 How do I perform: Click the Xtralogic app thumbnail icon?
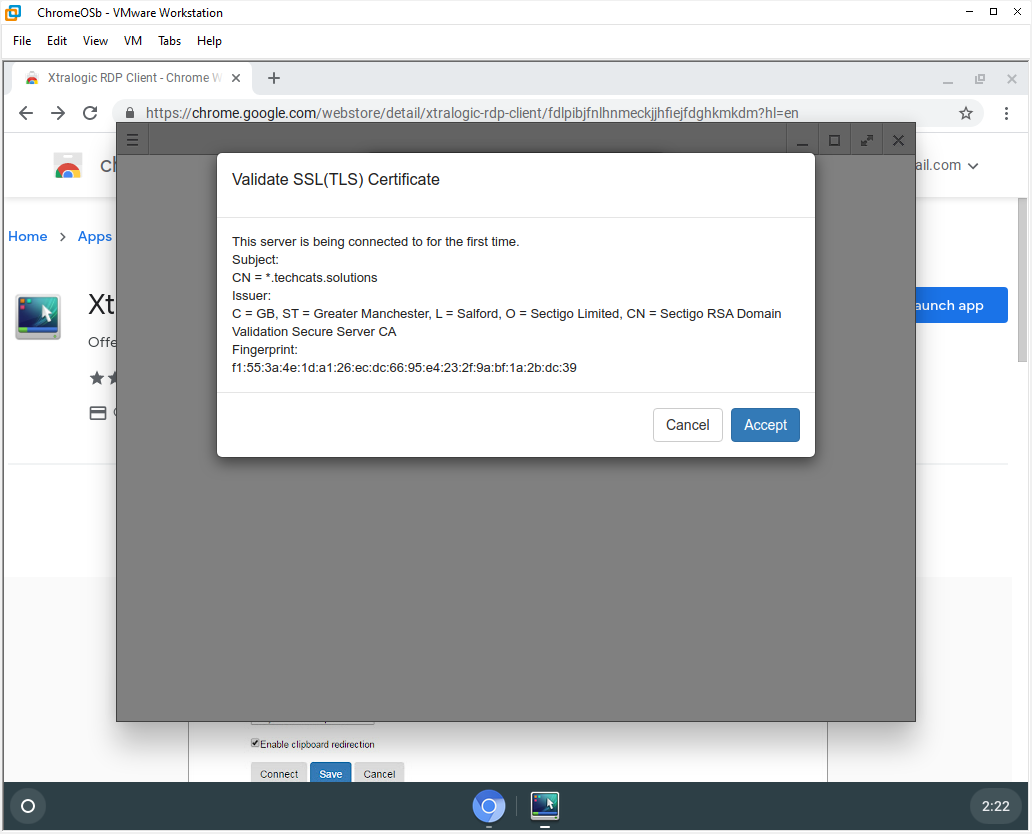[38, 317]
